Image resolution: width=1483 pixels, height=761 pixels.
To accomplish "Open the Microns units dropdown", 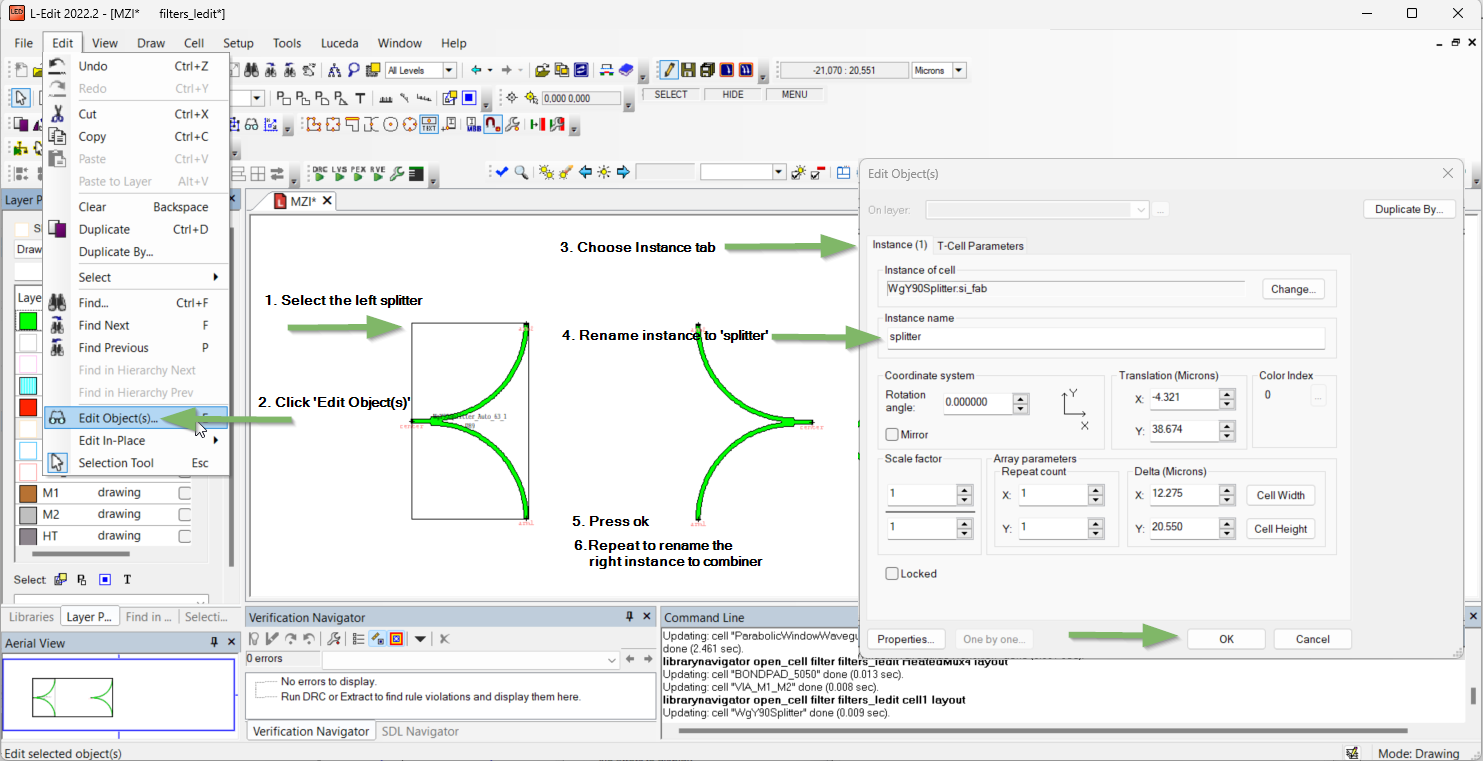I will click(x=959, y=70).
